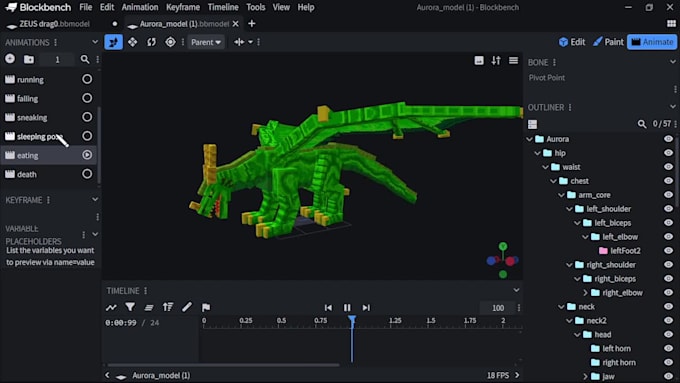The image size is (680, 383).
Task: Open the viewport hamburger menu
Action: 513,60
